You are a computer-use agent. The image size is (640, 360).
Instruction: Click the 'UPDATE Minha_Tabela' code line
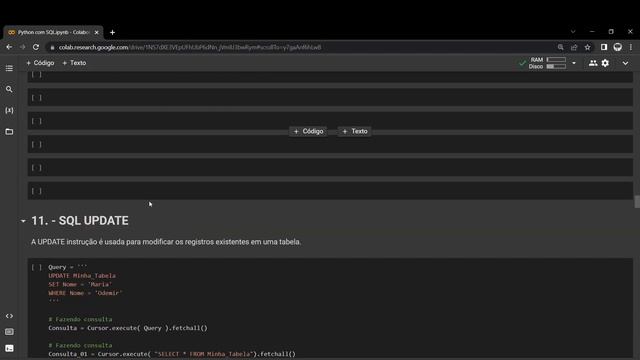pos(82,276)
